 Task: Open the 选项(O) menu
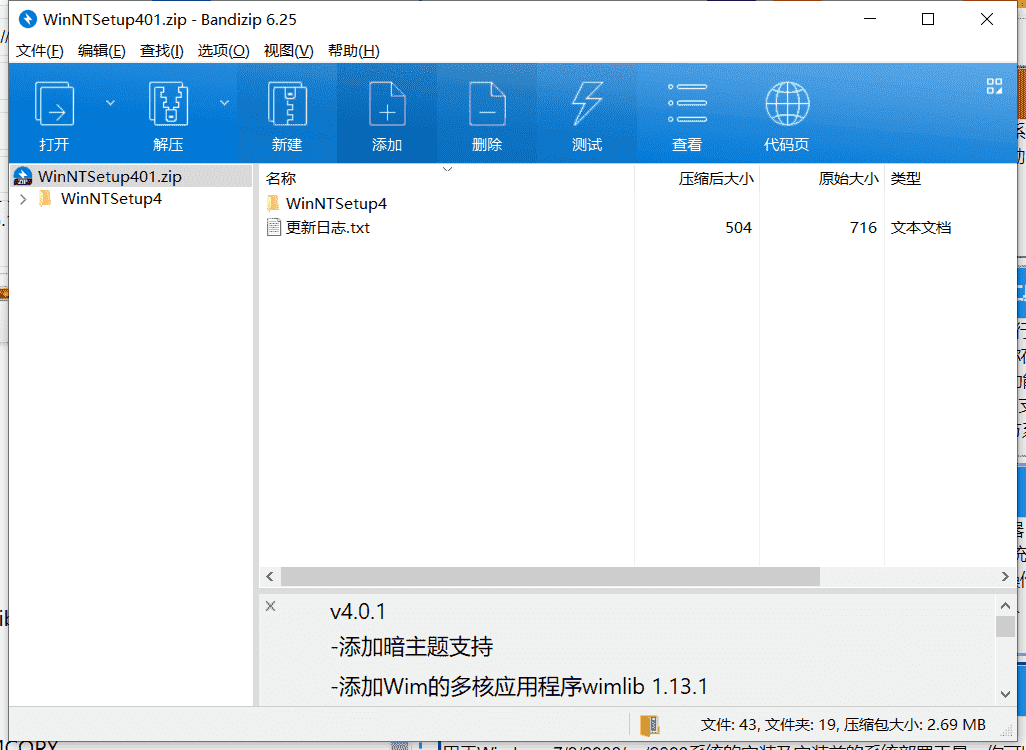pos(223,51)
